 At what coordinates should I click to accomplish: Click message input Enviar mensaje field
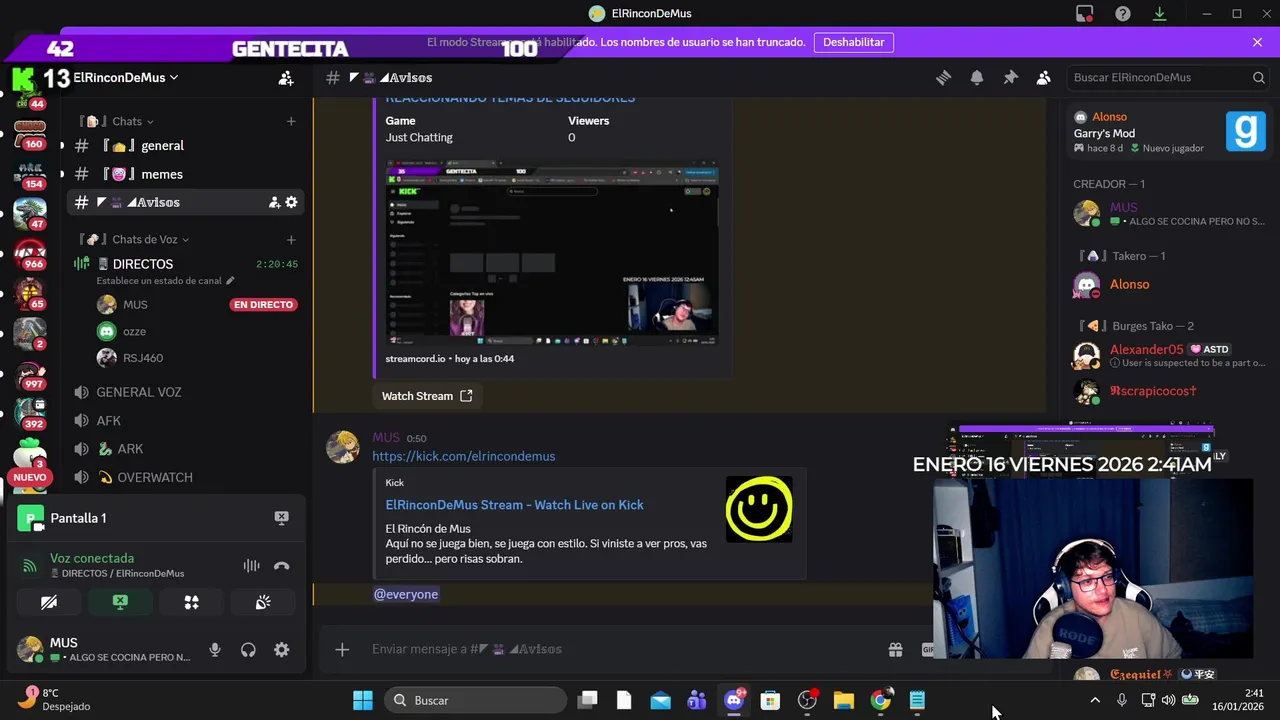point(620,649)
